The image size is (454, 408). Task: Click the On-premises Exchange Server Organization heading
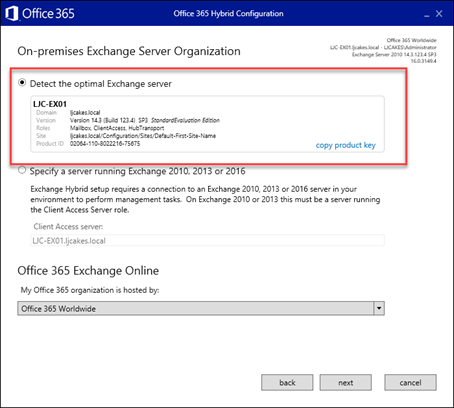(x=129, y=51)
